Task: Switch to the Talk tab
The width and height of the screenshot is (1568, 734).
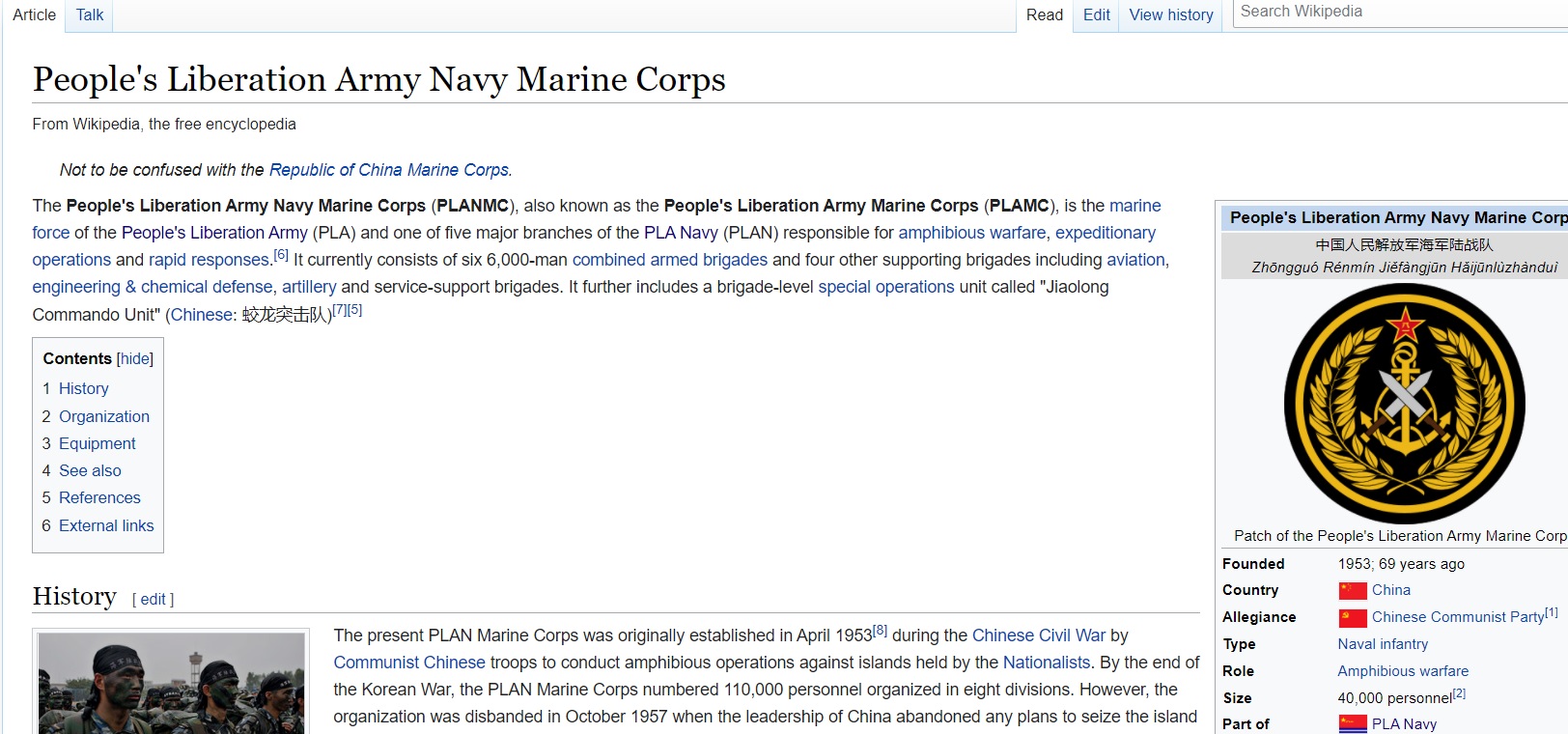Action: 90,14
